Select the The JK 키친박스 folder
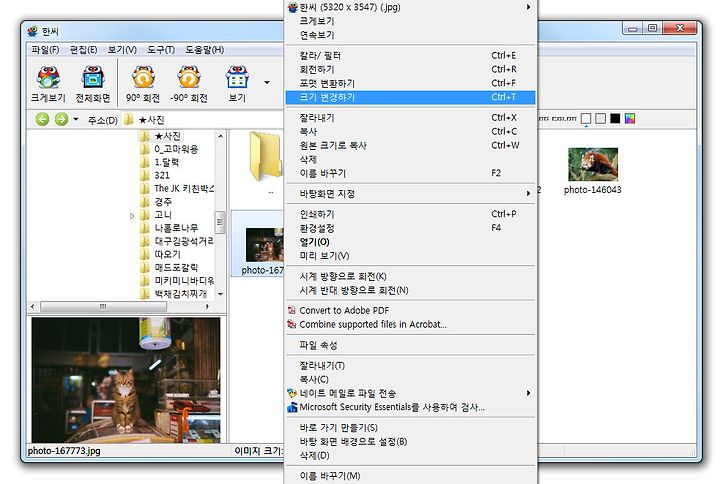 click(184, 188)
